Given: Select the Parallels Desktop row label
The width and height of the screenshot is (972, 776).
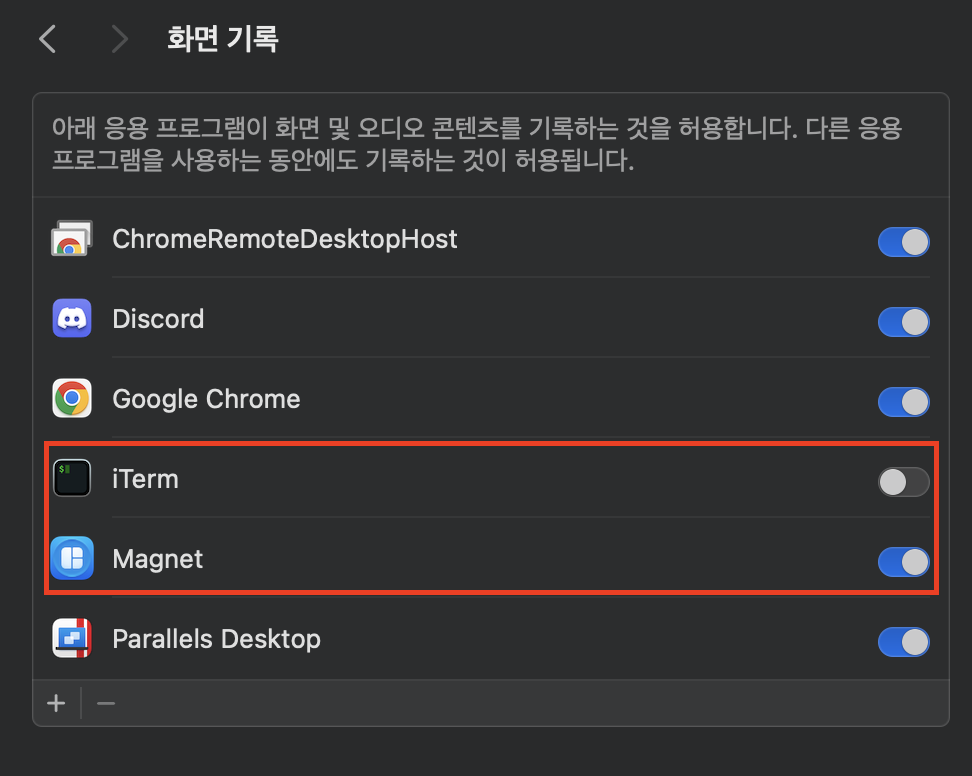Looking at the screenshot, I should coord(216,639).
